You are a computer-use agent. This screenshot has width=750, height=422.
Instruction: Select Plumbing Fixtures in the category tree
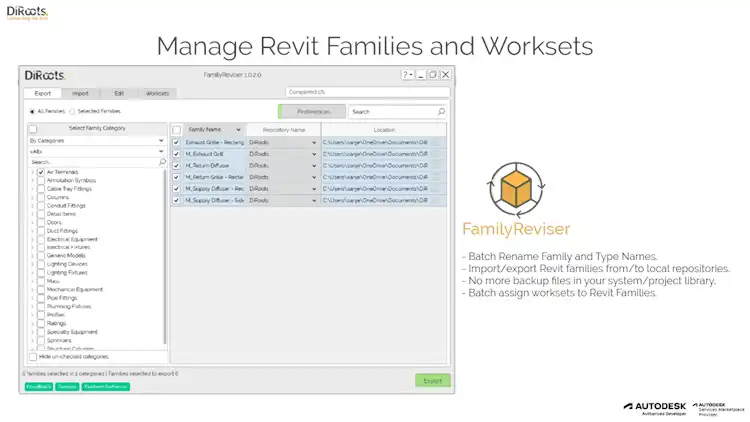click(69, 307)
